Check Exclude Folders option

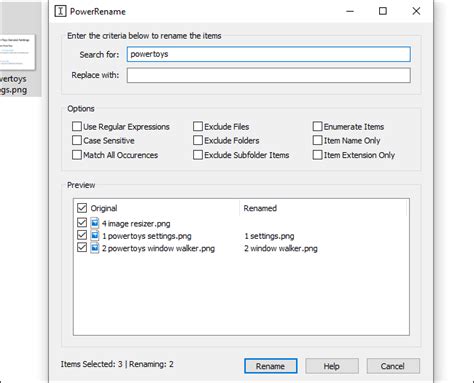(198, 140)
